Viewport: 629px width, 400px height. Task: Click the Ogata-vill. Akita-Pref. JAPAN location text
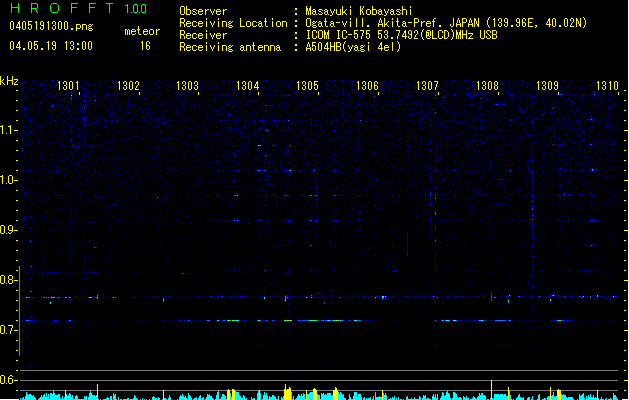(446, 23)
